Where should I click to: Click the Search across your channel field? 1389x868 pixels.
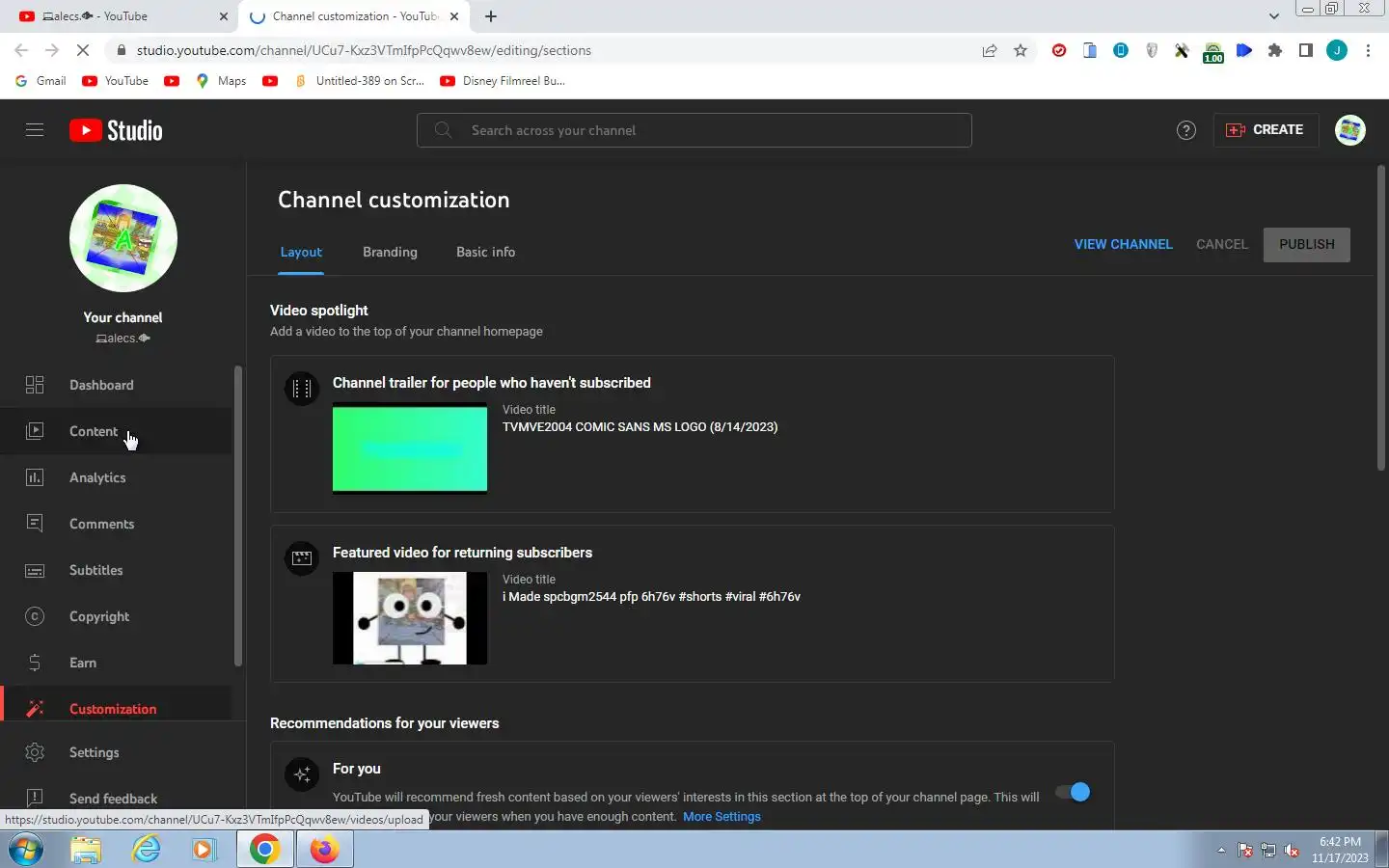694,130
